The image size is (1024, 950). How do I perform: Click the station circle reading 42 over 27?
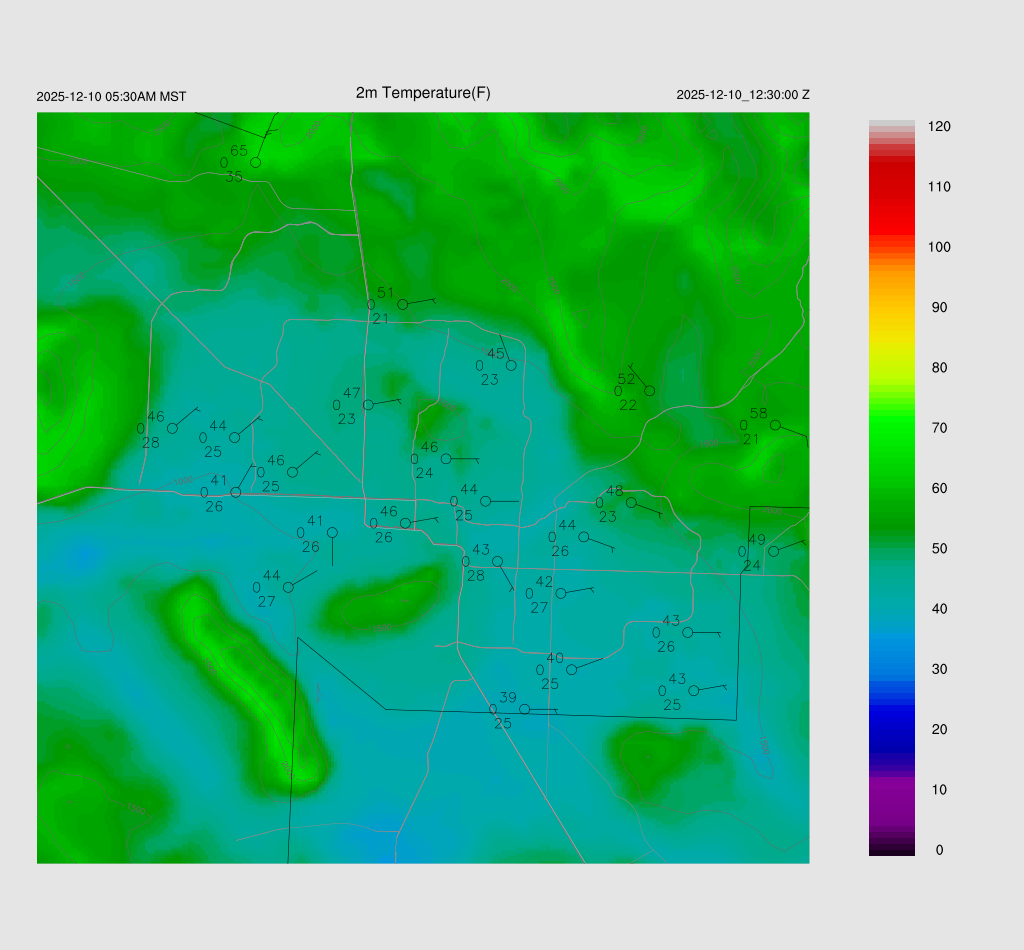(x=560, y=593)
